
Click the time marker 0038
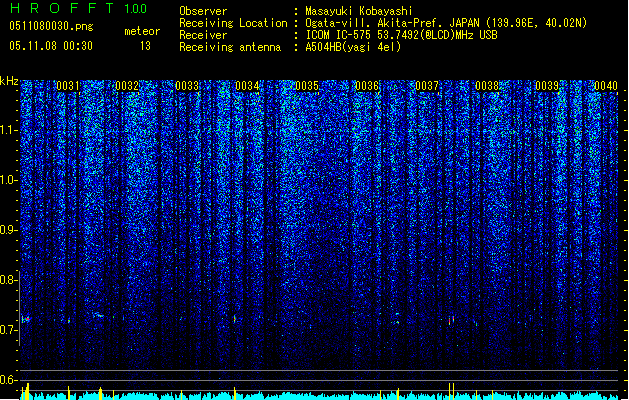pyautogui.click(x=487, y=86)
